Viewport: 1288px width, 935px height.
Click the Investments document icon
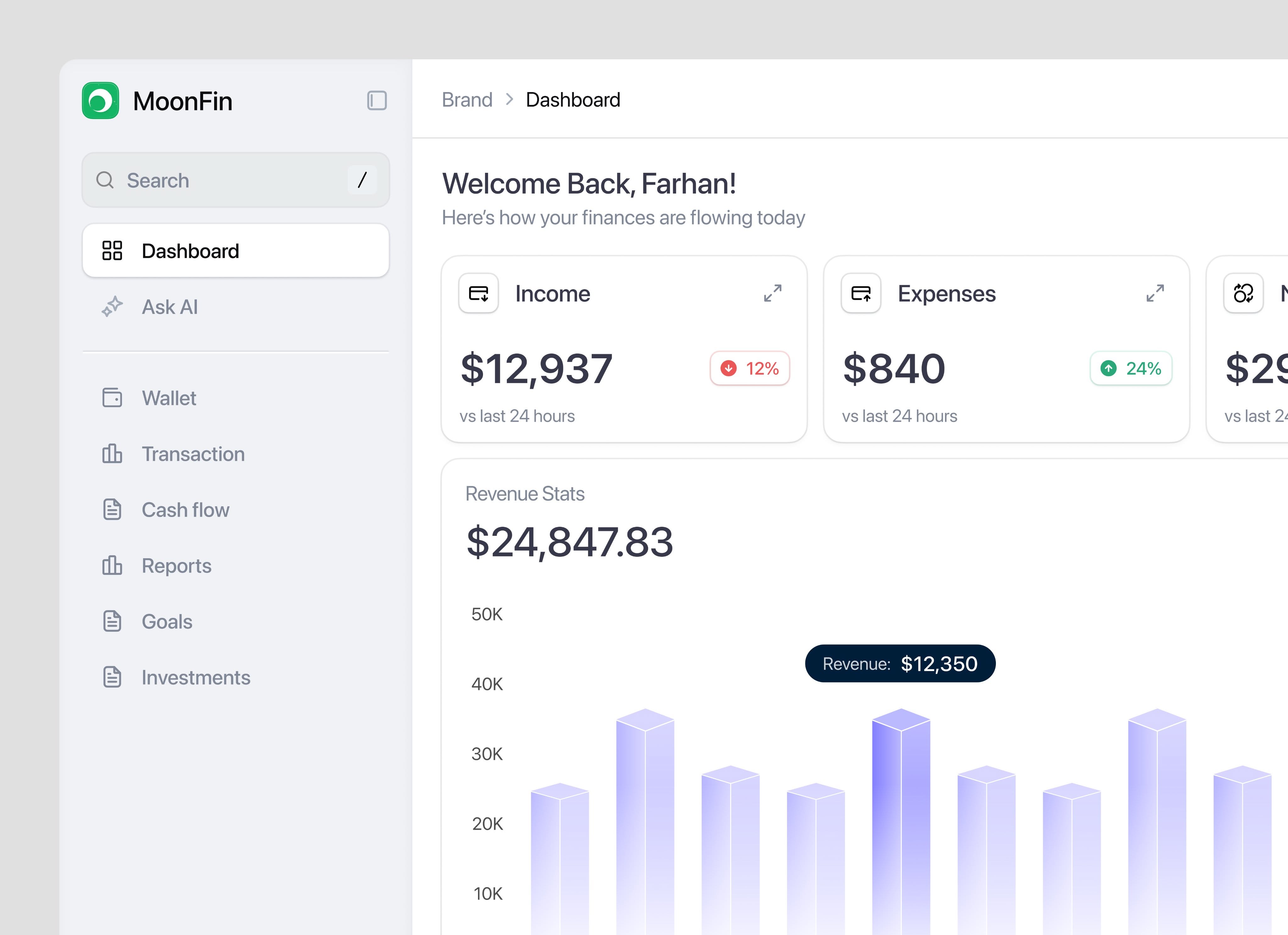coord(112,677)
